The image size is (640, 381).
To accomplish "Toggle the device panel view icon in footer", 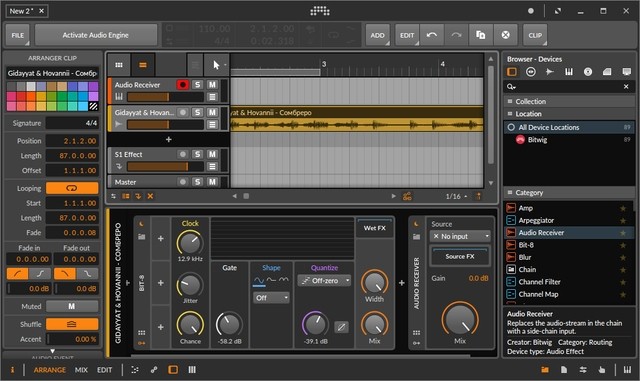I will (x=173, y=370).
